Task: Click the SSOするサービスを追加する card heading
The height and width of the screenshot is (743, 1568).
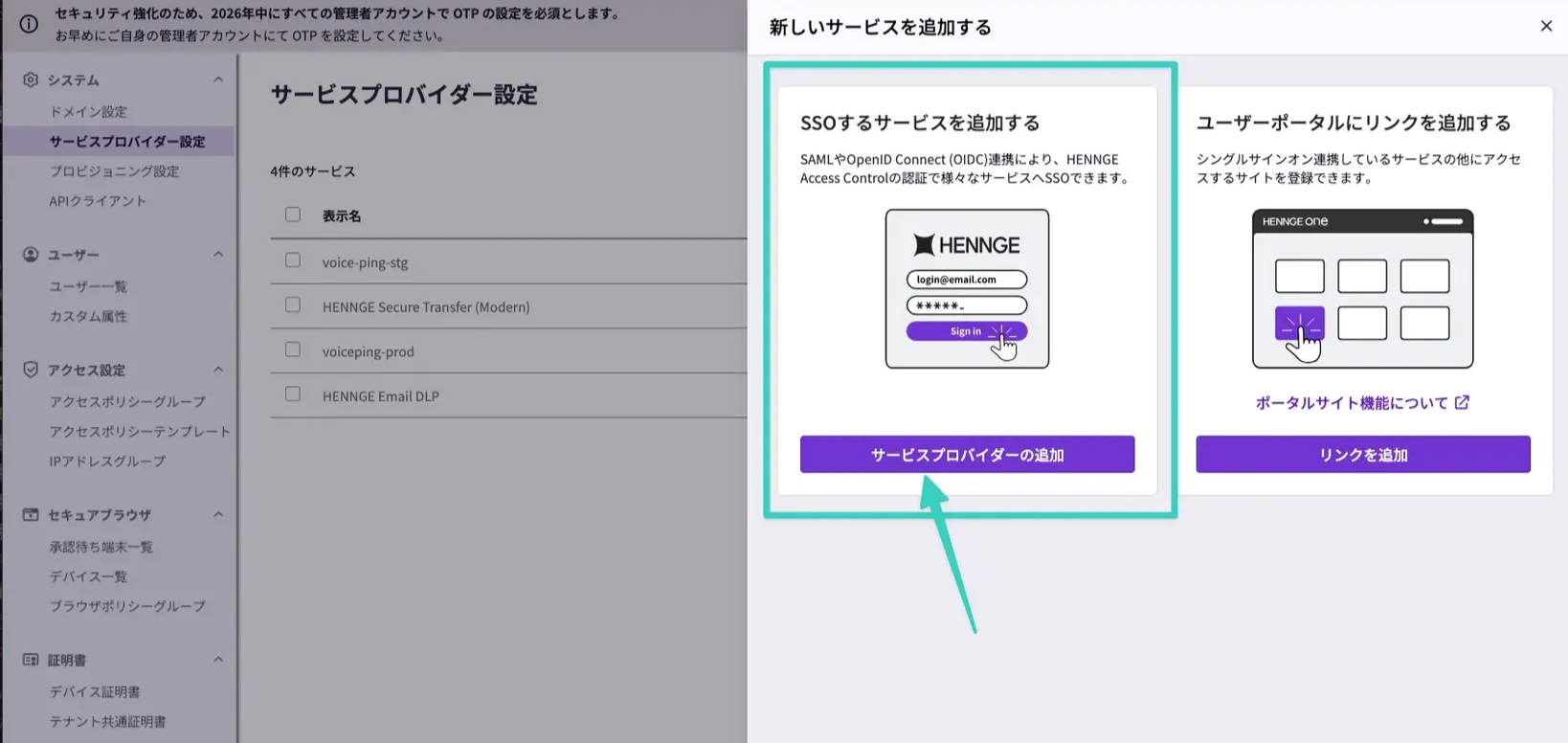Action: (920, 123)
